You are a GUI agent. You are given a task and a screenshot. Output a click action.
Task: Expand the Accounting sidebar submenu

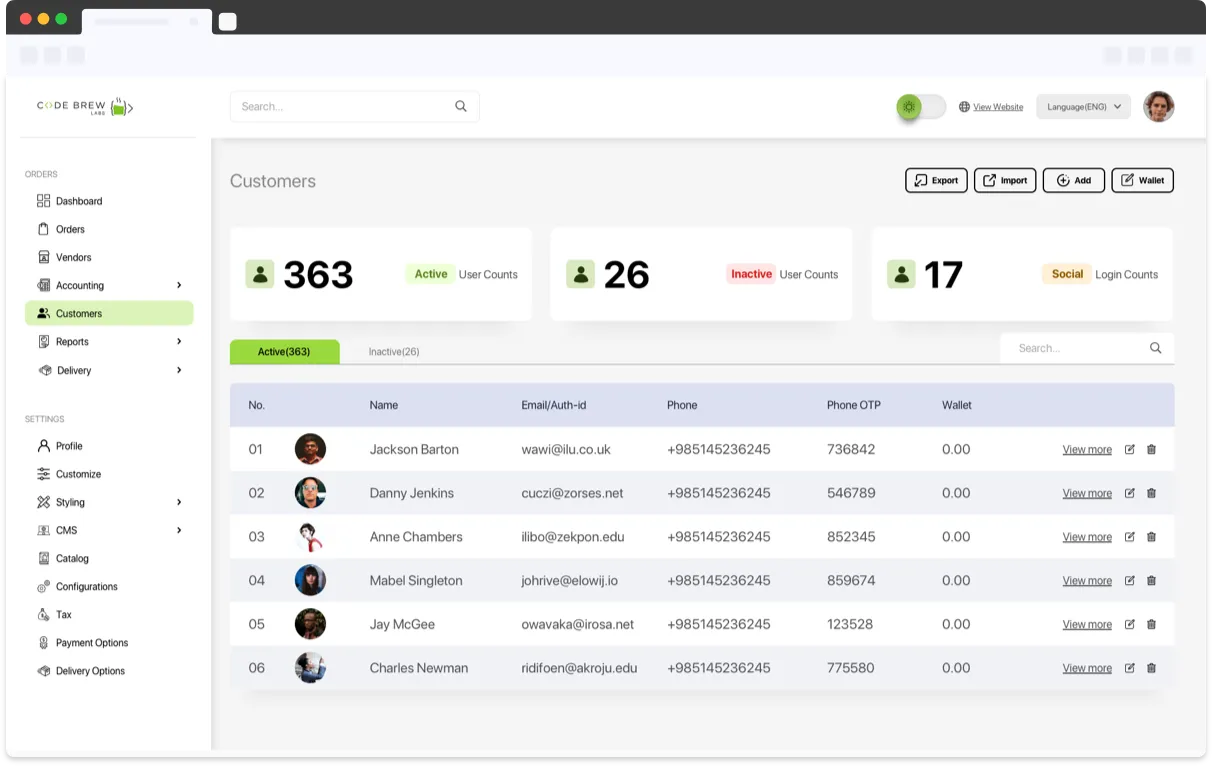coord(179,285)
